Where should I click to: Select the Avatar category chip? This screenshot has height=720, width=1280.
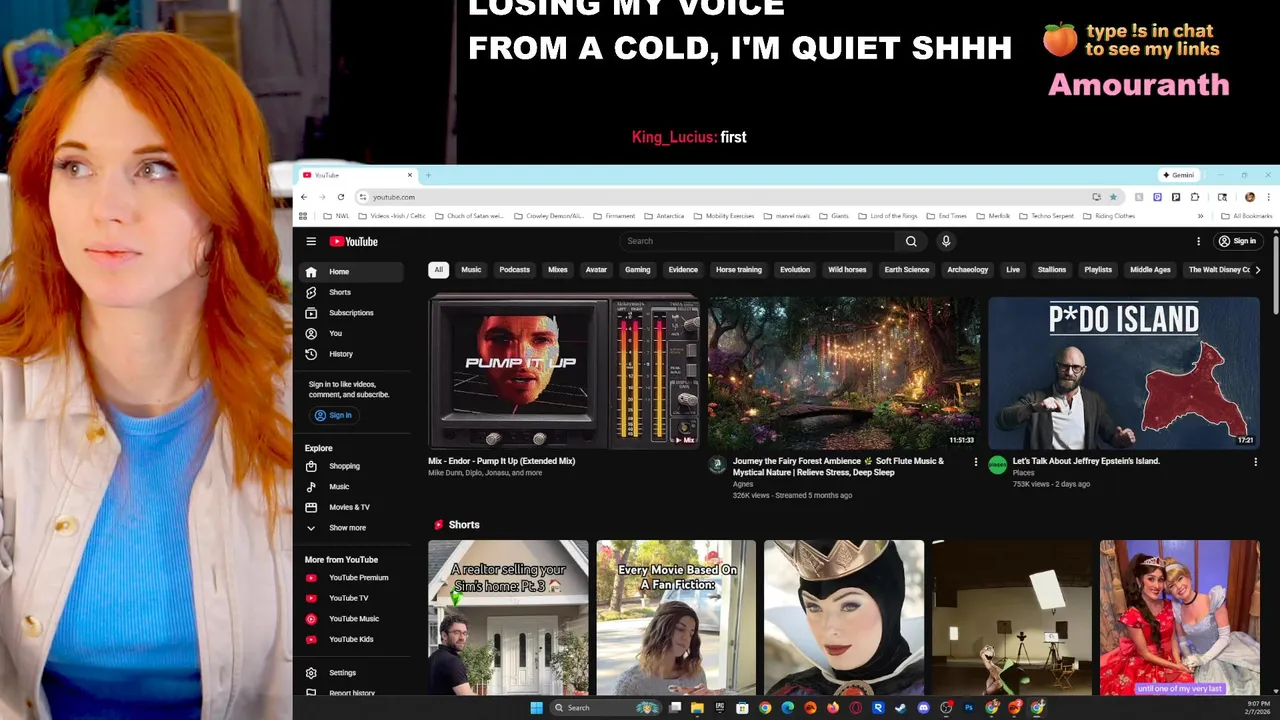596,270
